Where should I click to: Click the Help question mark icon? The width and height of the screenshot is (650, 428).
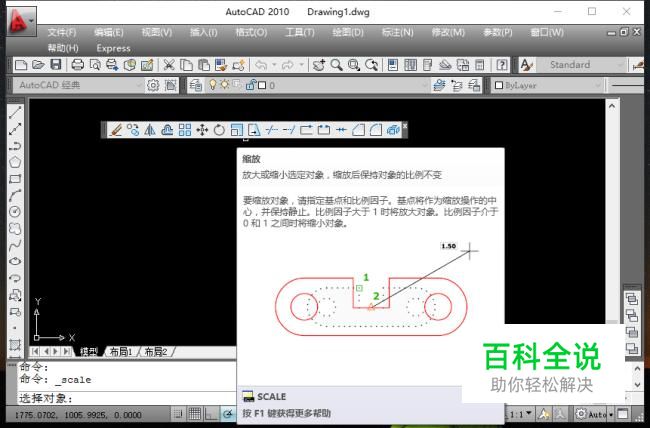pyautogui.click(x=502, y=65)
